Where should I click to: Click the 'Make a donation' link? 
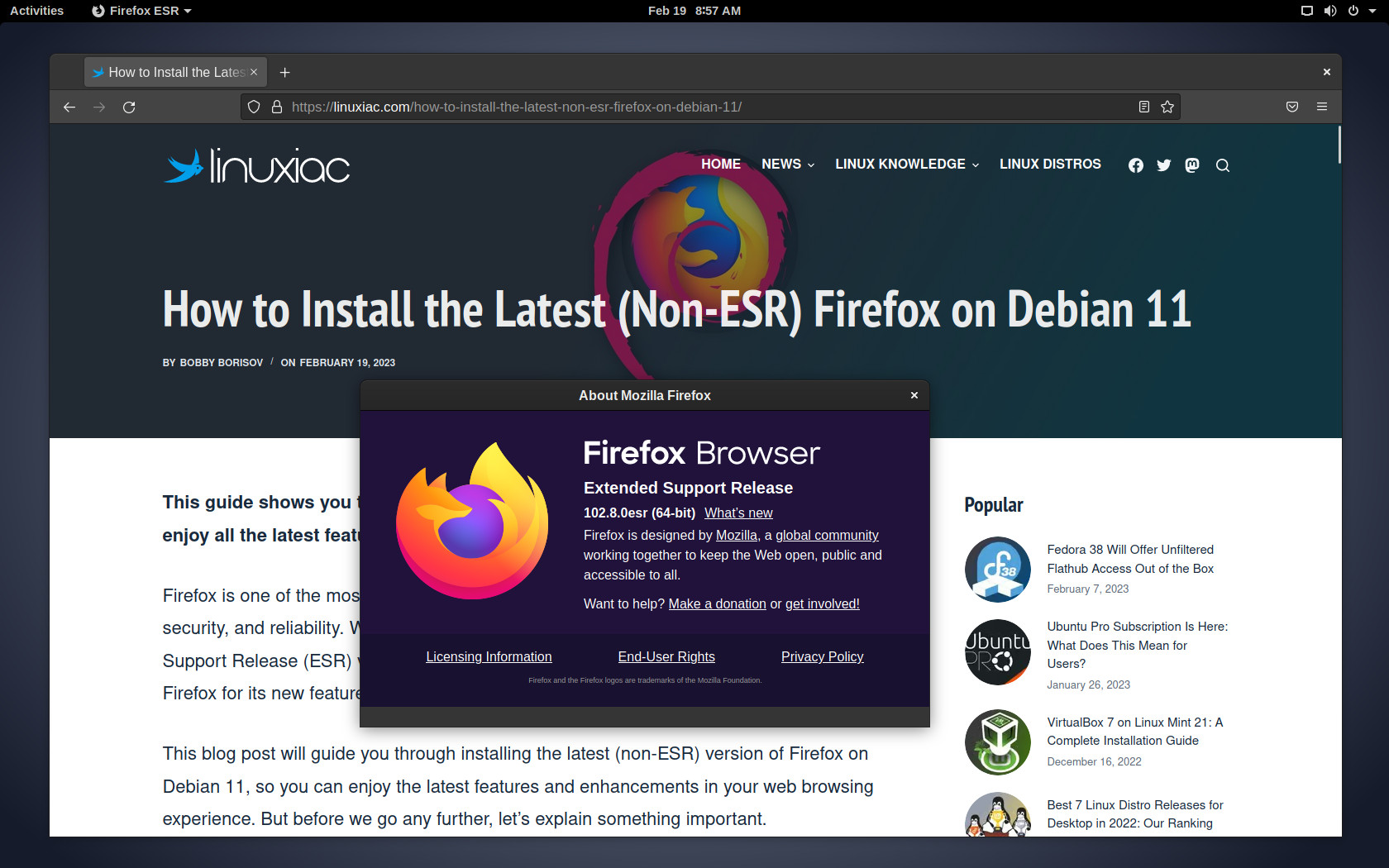pos(718,603)
